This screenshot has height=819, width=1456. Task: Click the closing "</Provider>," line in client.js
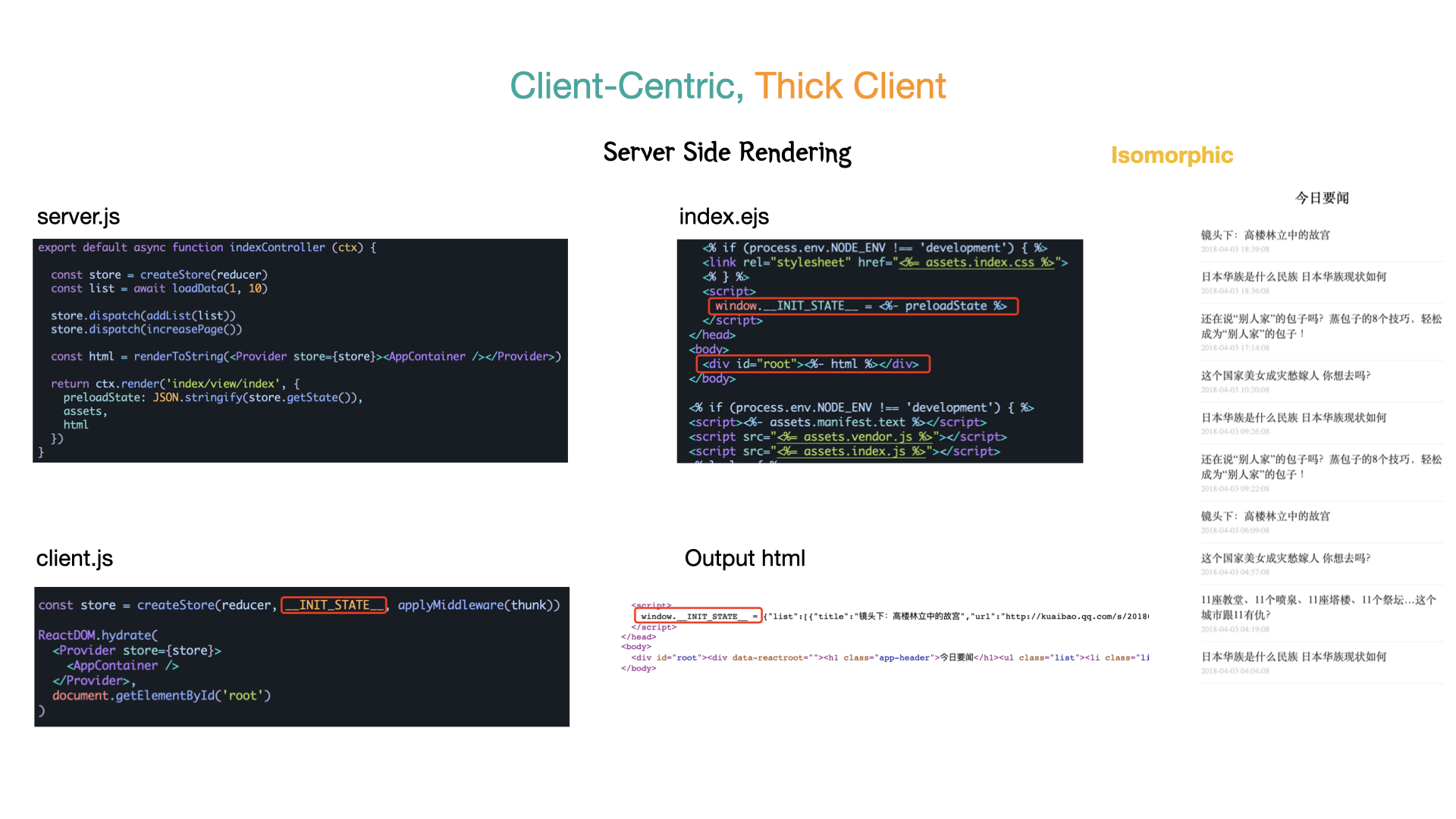tap(94, 681)
